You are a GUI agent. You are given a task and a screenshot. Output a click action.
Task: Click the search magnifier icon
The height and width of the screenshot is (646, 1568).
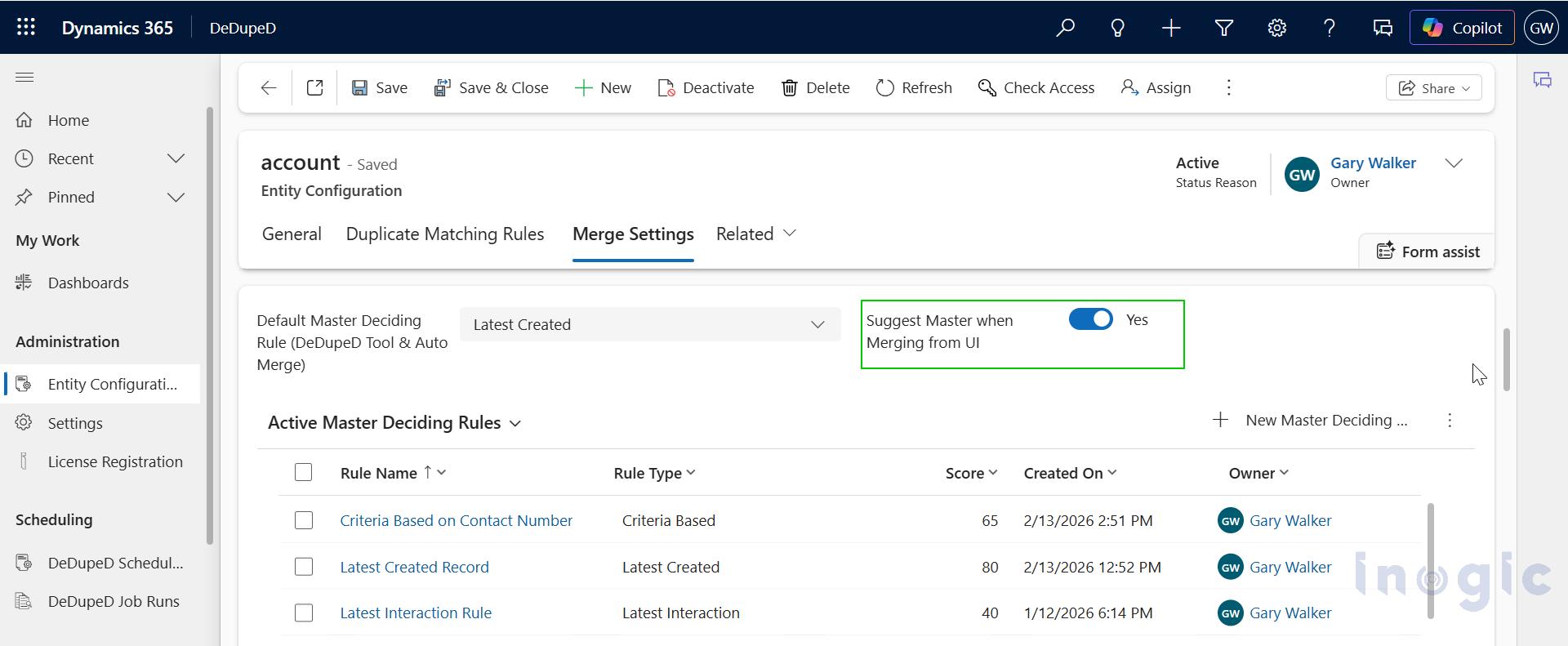pyautogui.click(x=1065, y=28)
